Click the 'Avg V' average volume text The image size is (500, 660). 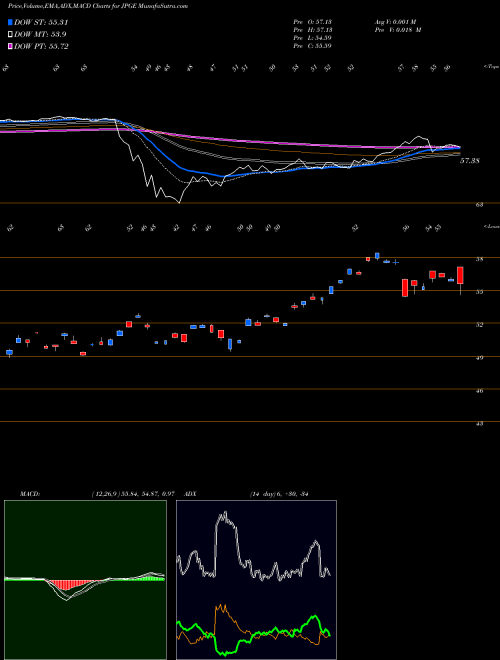coord(395,22)
